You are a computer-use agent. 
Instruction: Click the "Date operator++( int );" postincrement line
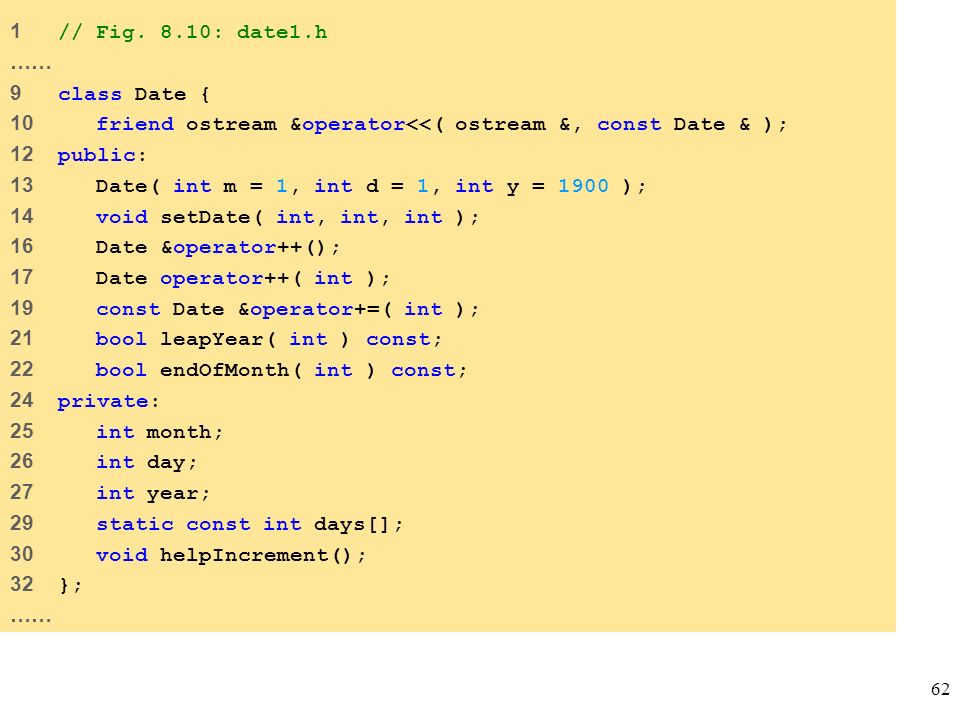(x=242, y=278)
